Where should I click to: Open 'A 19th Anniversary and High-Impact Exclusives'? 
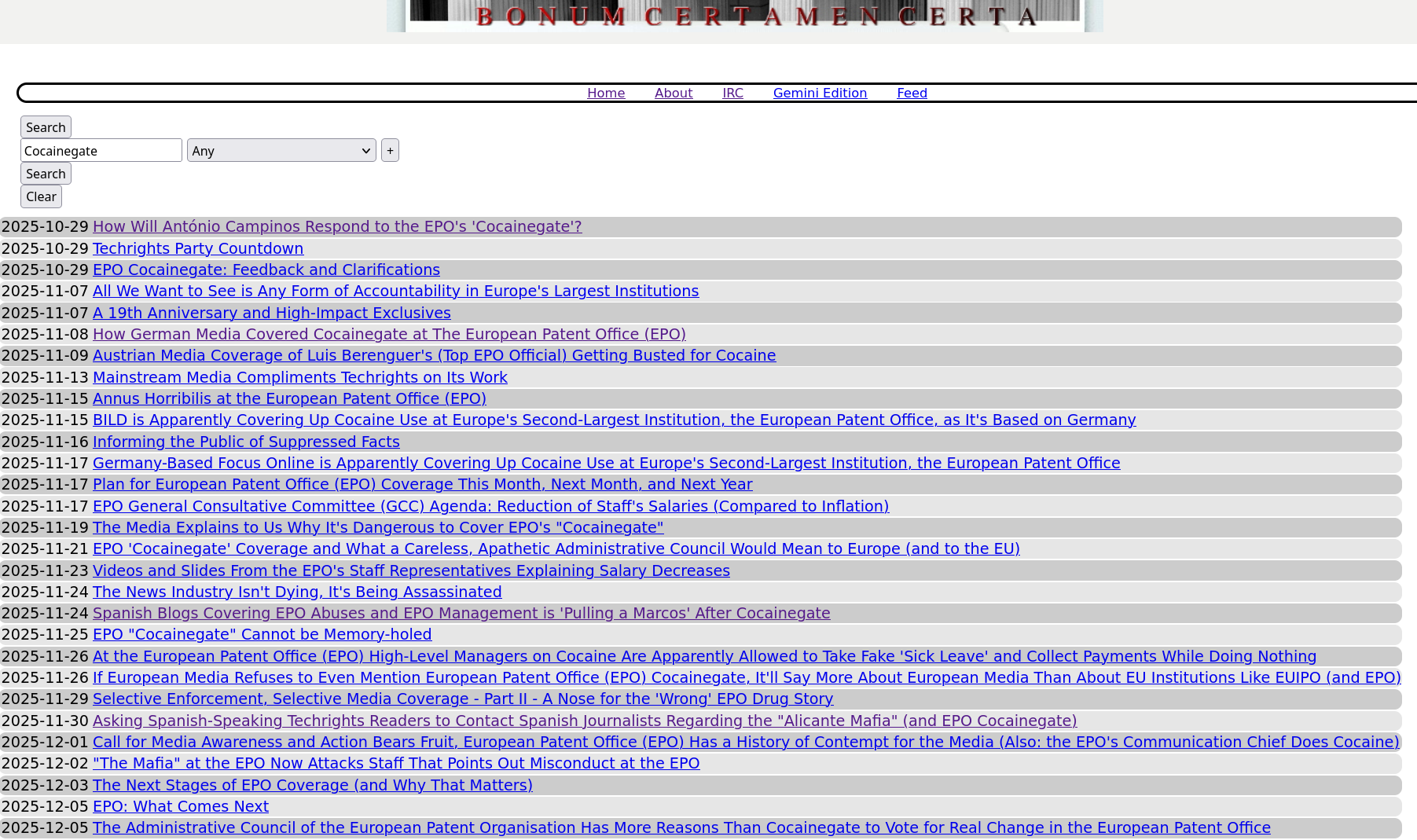coord(271,313)
